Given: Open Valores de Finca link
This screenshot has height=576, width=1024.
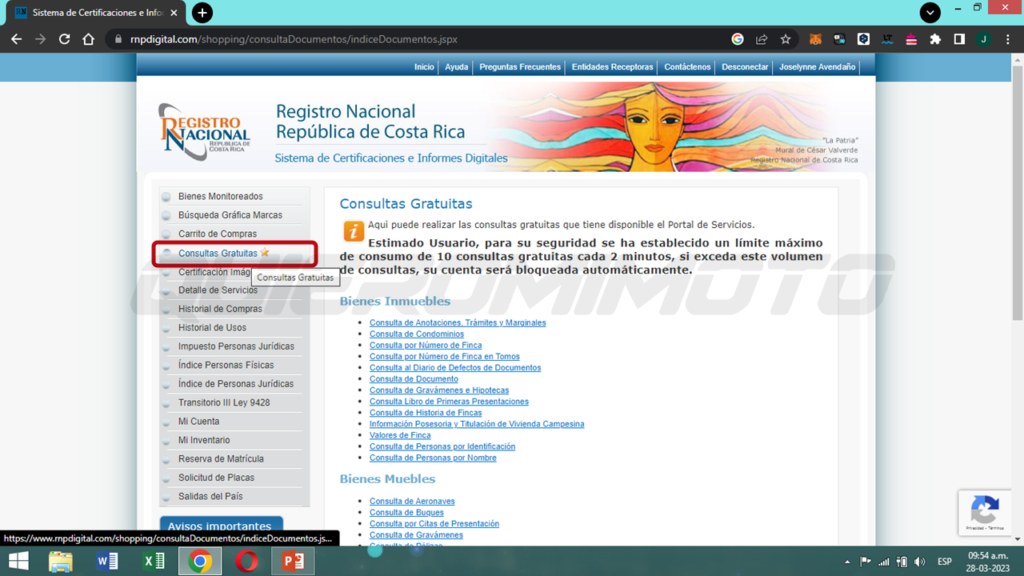Looking at the screenshot, I should click(x=400, y=435).
